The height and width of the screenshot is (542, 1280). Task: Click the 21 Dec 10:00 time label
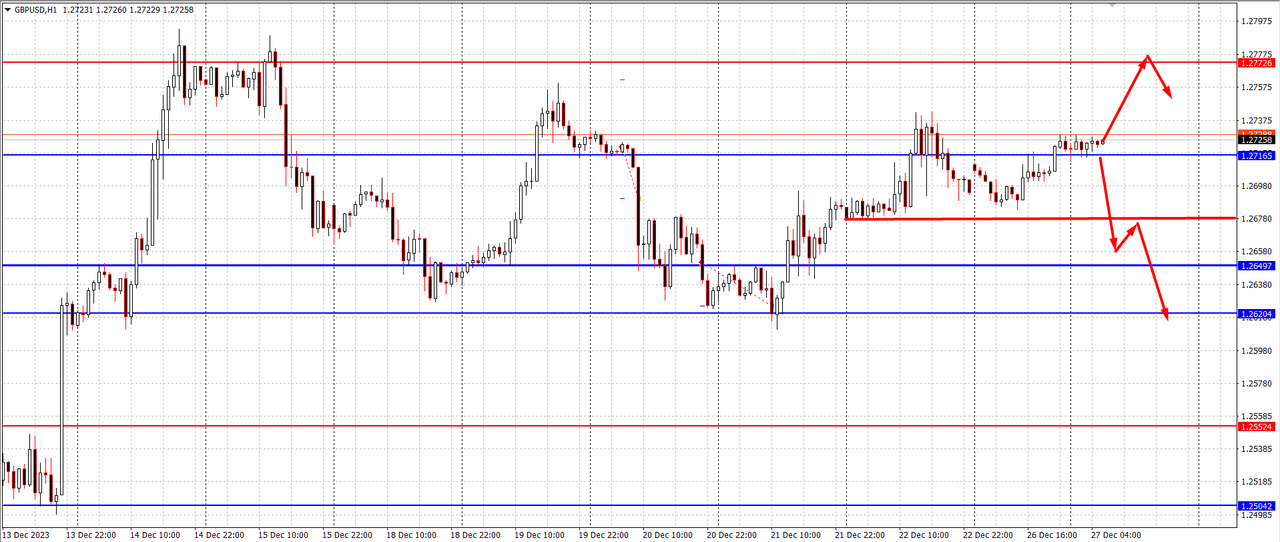coord(795,535)
